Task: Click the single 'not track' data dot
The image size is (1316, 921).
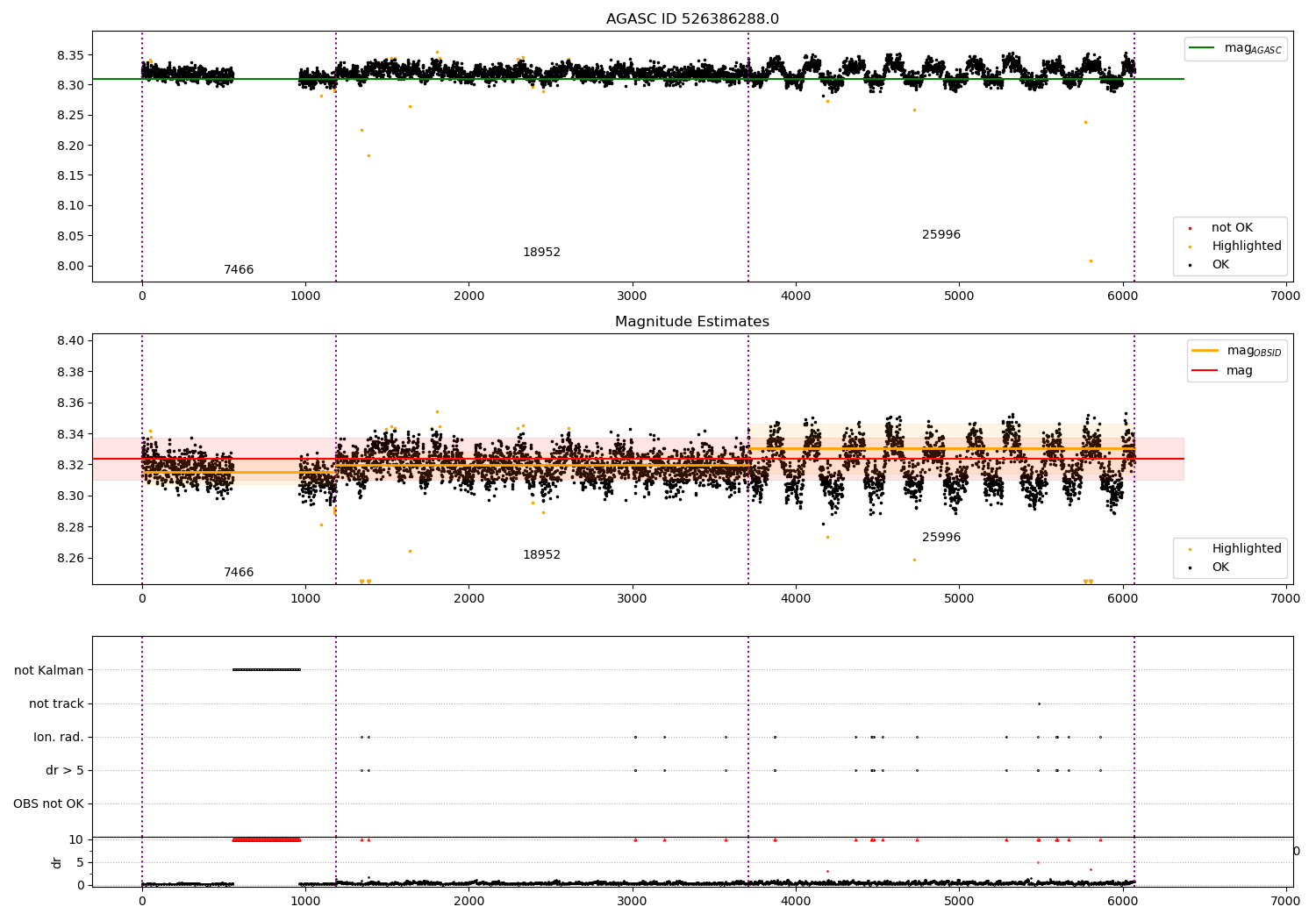Action: [x=1039, y=704]
